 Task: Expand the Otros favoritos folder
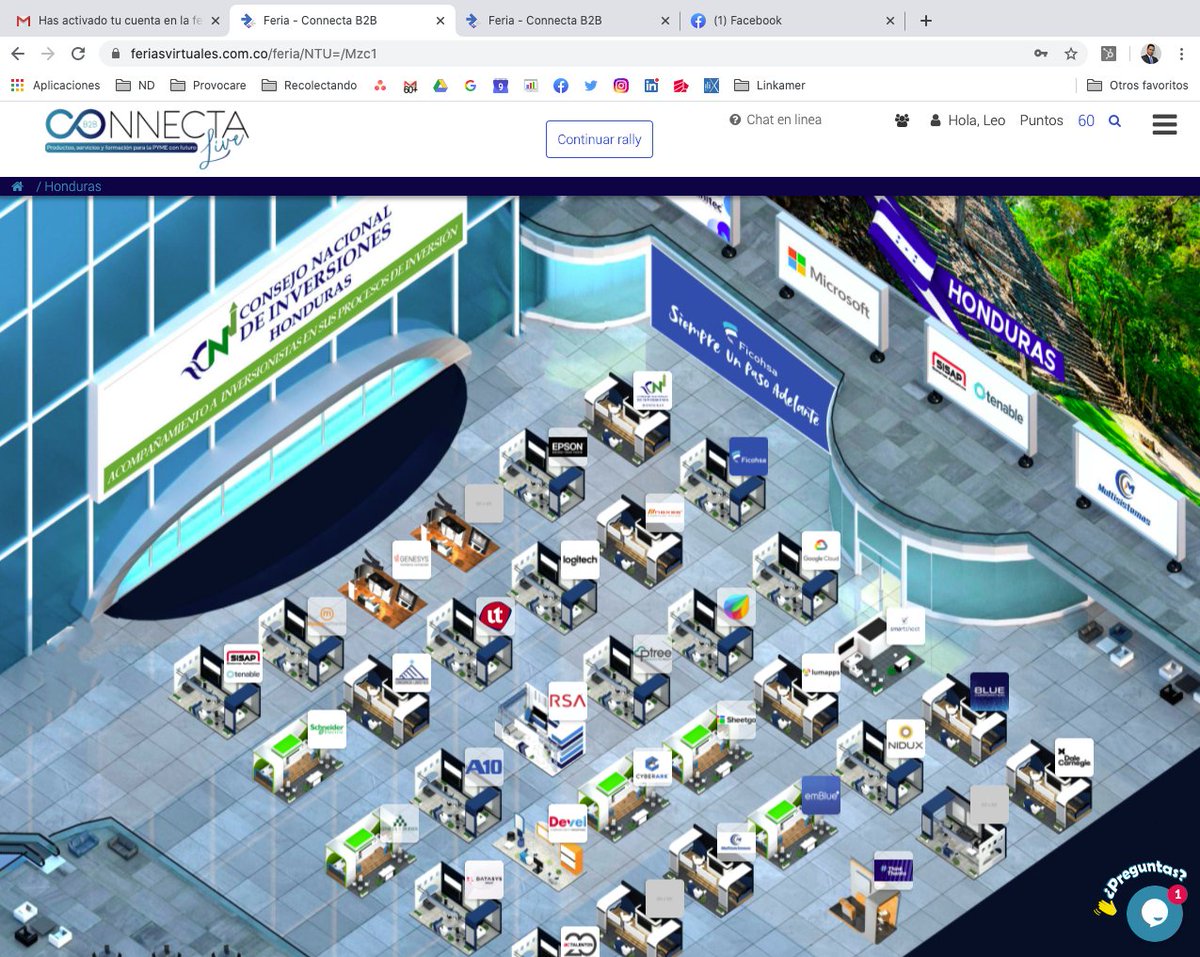click(1137, 85)
